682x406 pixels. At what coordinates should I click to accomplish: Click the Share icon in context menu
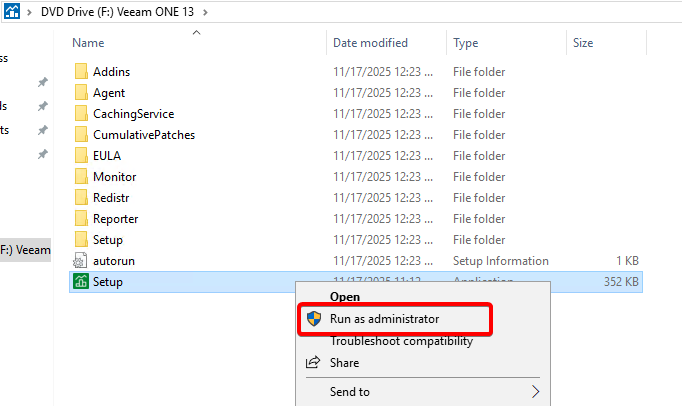313,363
